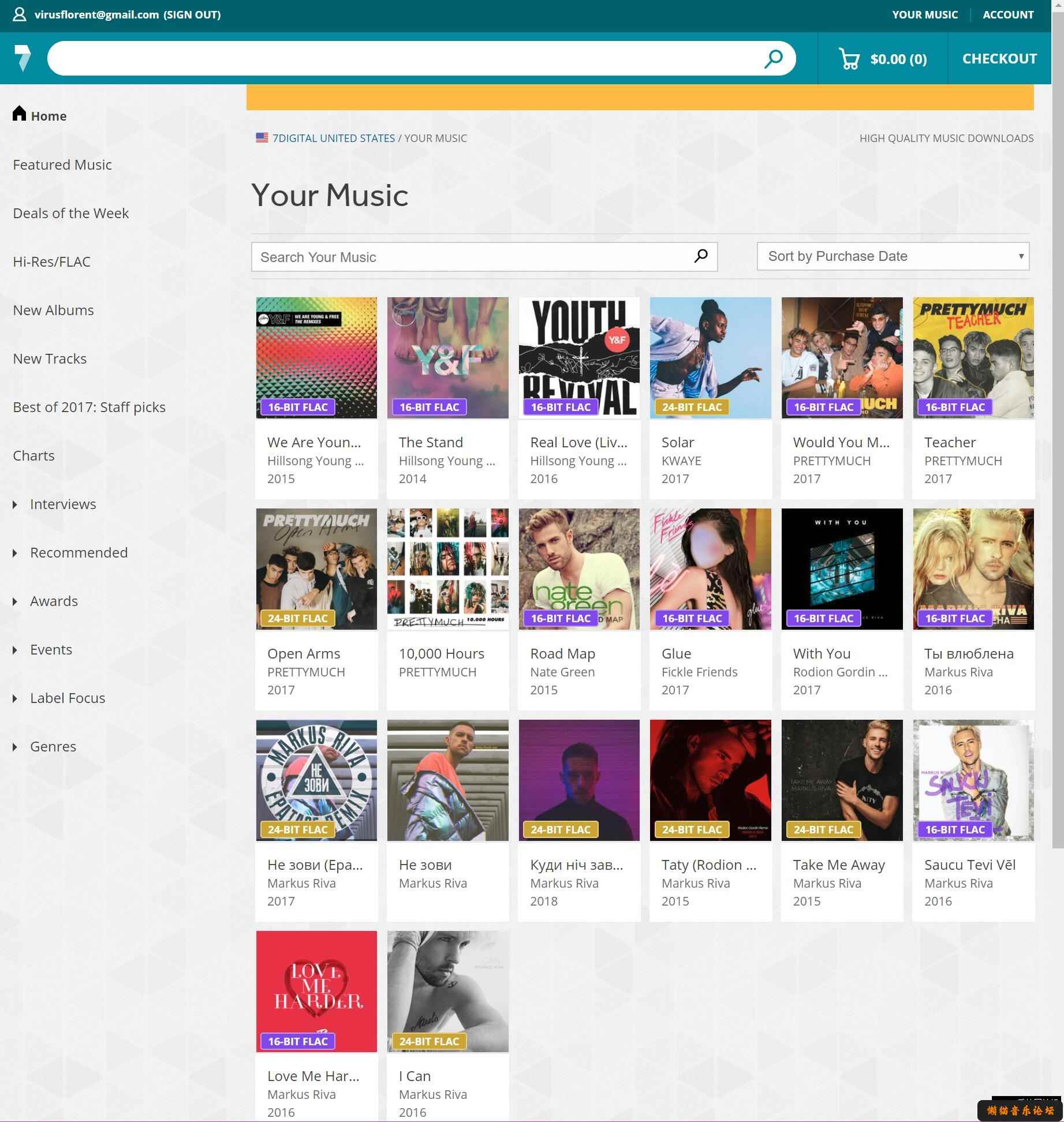Screen dimensions: 1064x1122
Task: Open the shopping cart icon
Action: click(x=849, y=59)
